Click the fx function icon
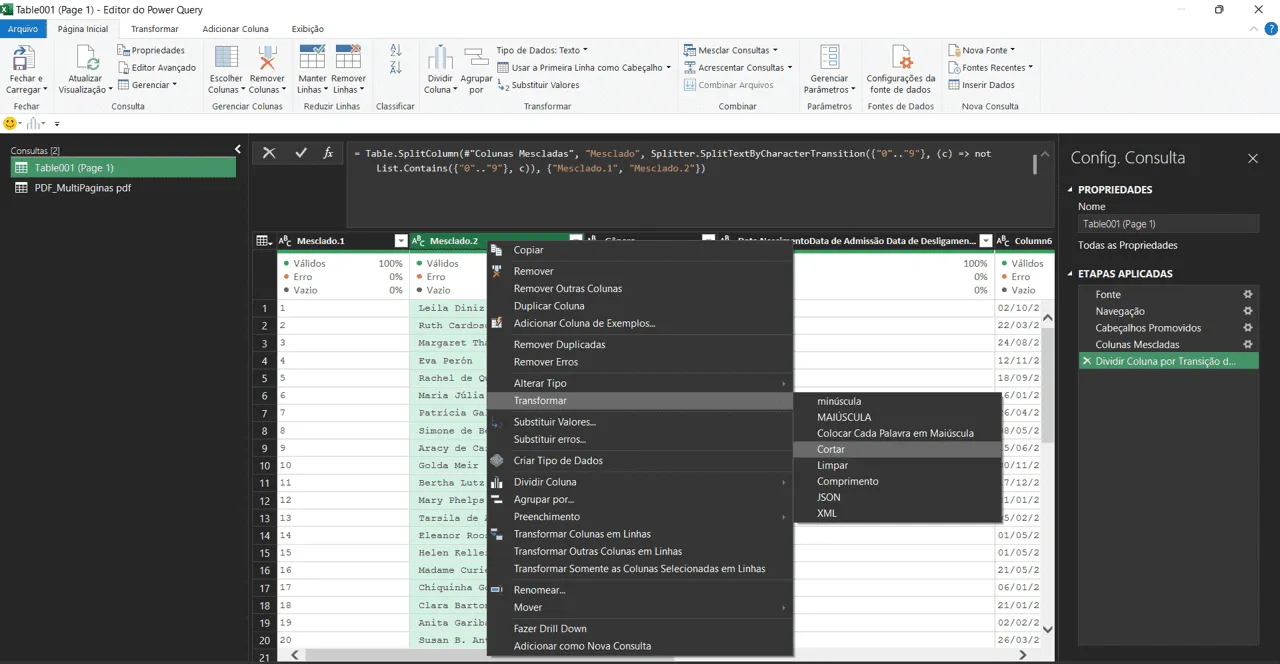The image size is (1280, 664). [328, 153]
